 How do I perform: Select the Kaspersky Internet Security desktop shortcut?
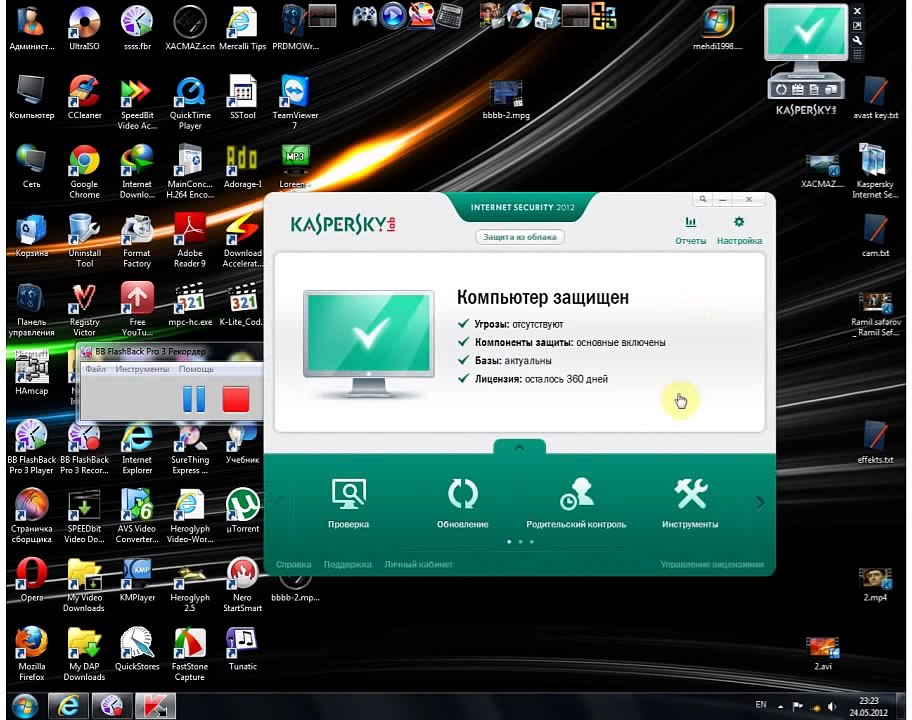[875, 172]
